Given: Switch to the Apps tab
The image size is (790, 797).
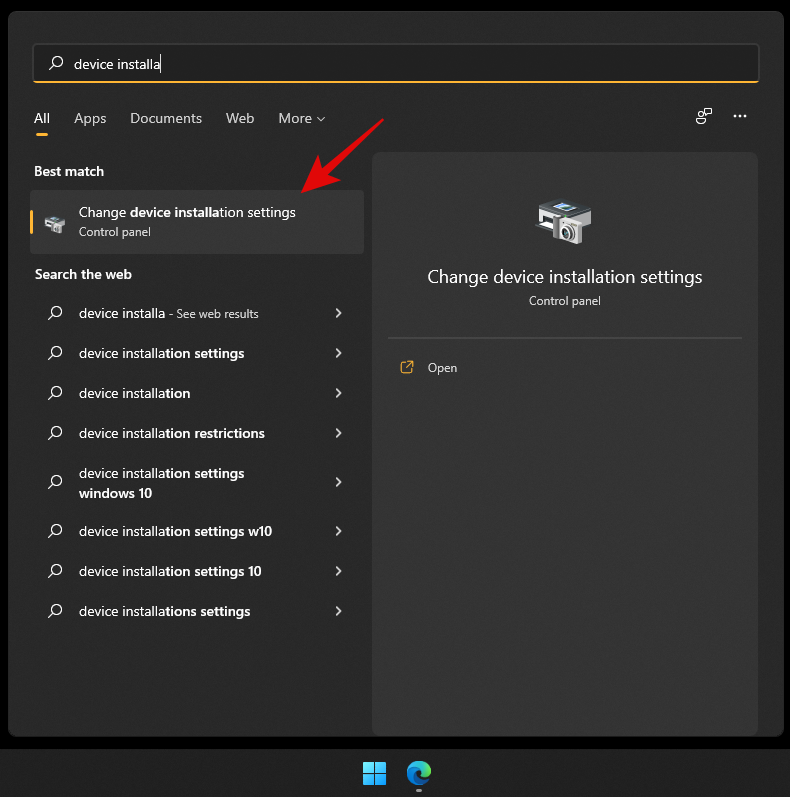Looking at the screenshot, I should [90, 118].
